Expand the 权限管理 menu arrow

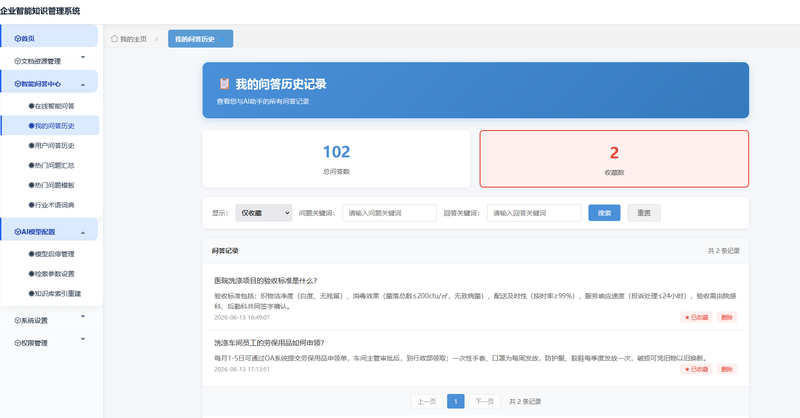pos(83,339)
